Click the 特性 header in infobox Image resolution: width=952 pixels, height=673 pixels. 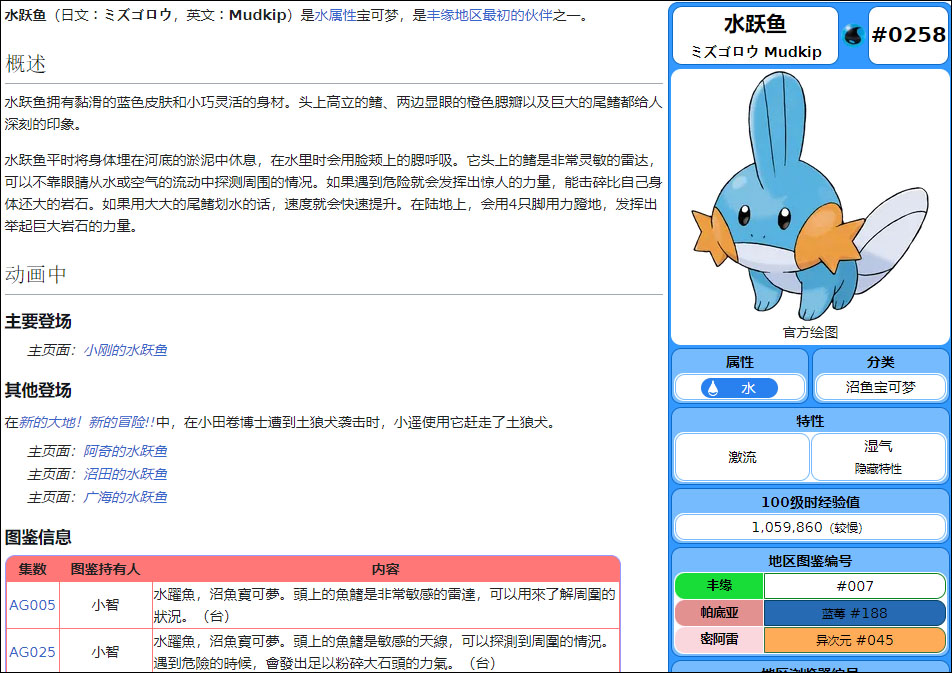pyautogui.click(x=810, y=421)
